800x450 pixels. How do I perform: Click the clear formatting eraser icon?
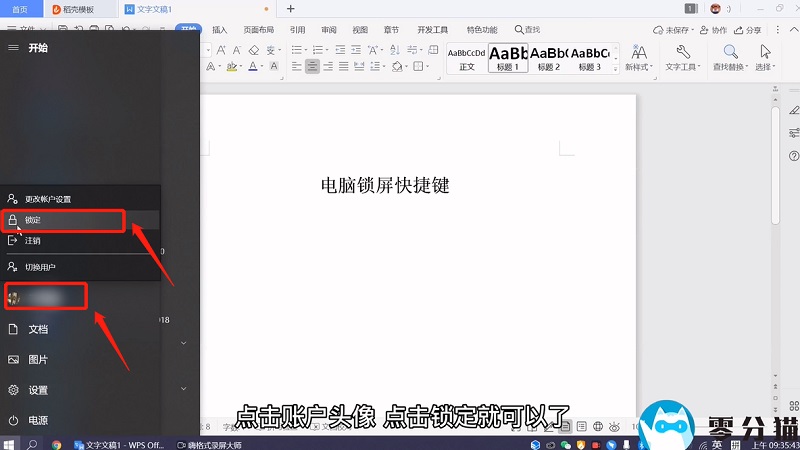tap(254, 49)
